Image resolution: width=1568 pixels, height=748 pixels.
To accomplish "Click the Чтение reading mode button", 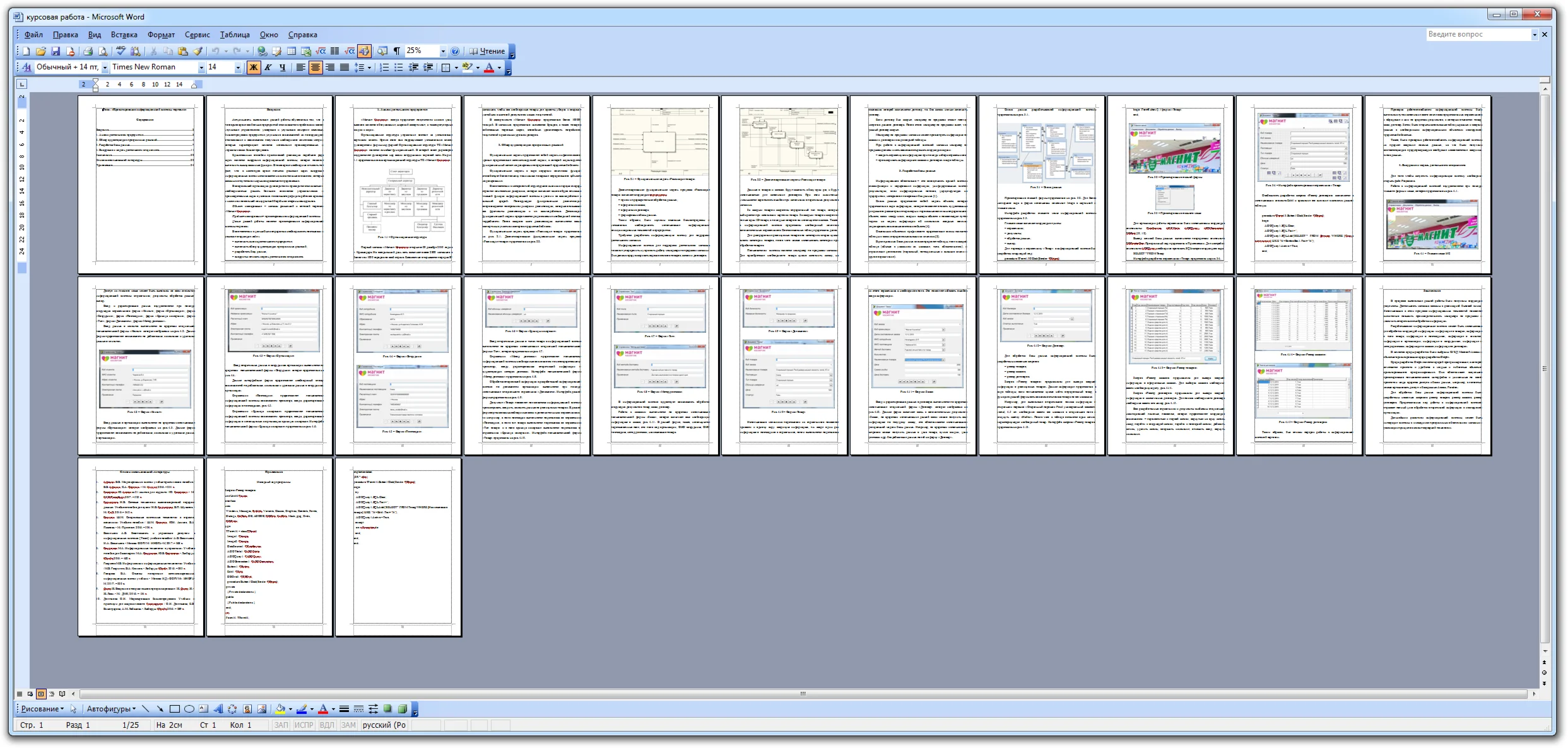I will click(487, 51).
